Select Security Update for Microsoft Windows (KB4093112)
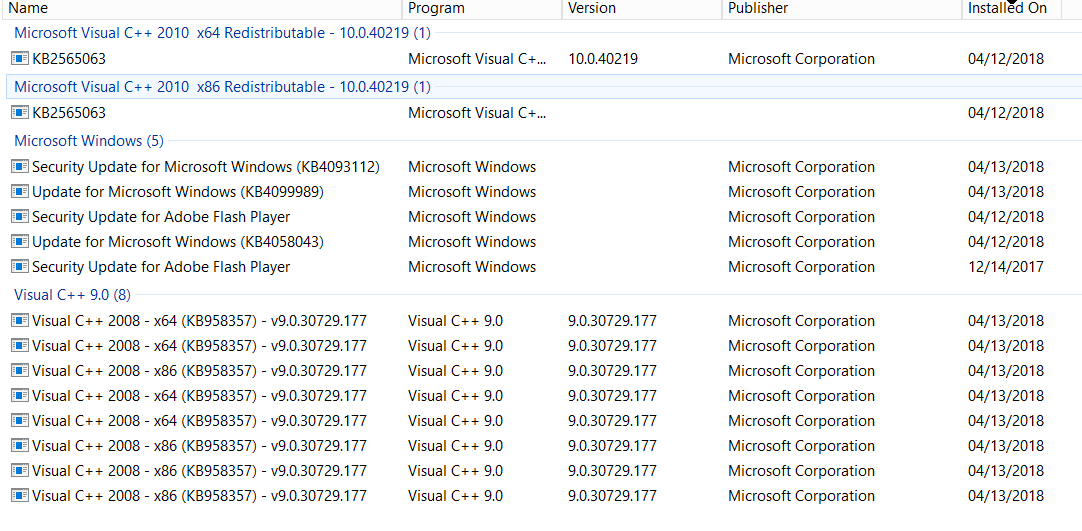Image resolution: width=1082 pixels, height=531 pixels. (206, 167)
